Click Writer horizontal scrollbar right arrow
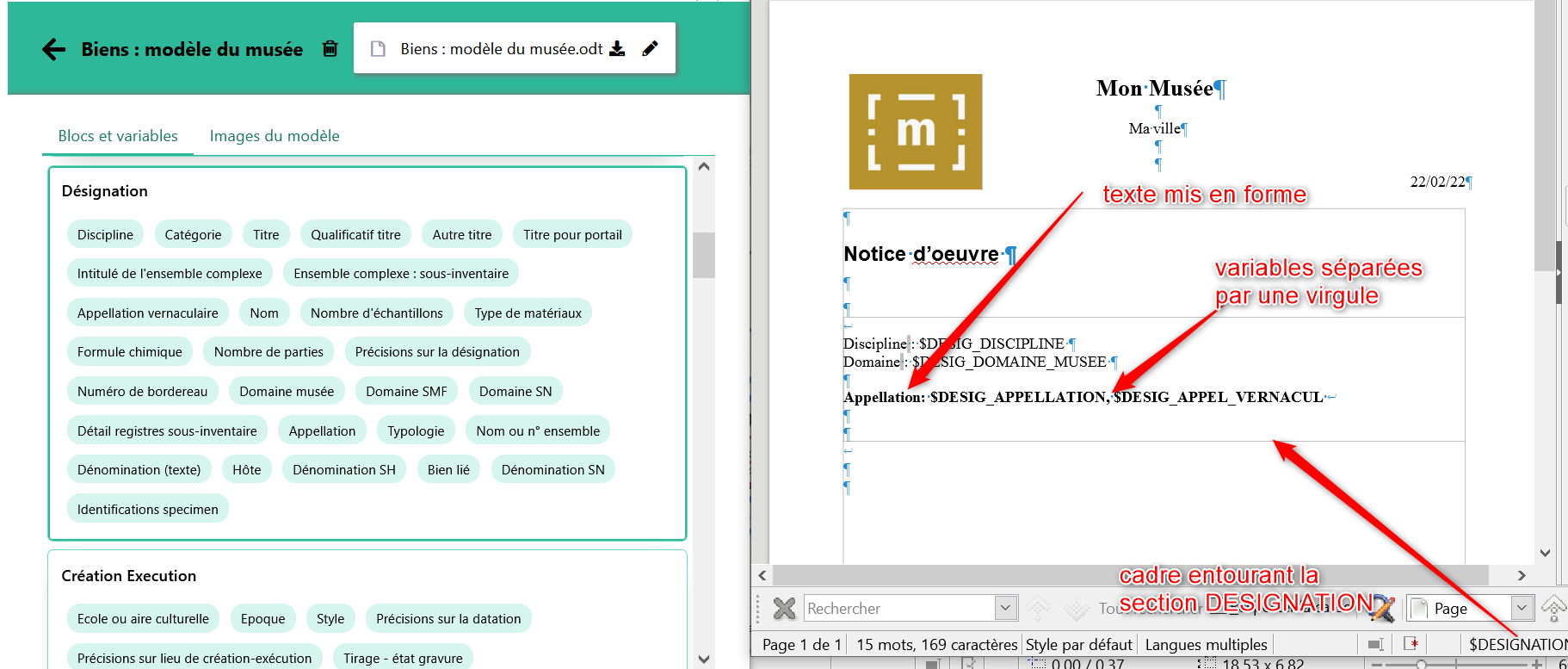The image size is (1568, 669). (x=1522, y=575)
